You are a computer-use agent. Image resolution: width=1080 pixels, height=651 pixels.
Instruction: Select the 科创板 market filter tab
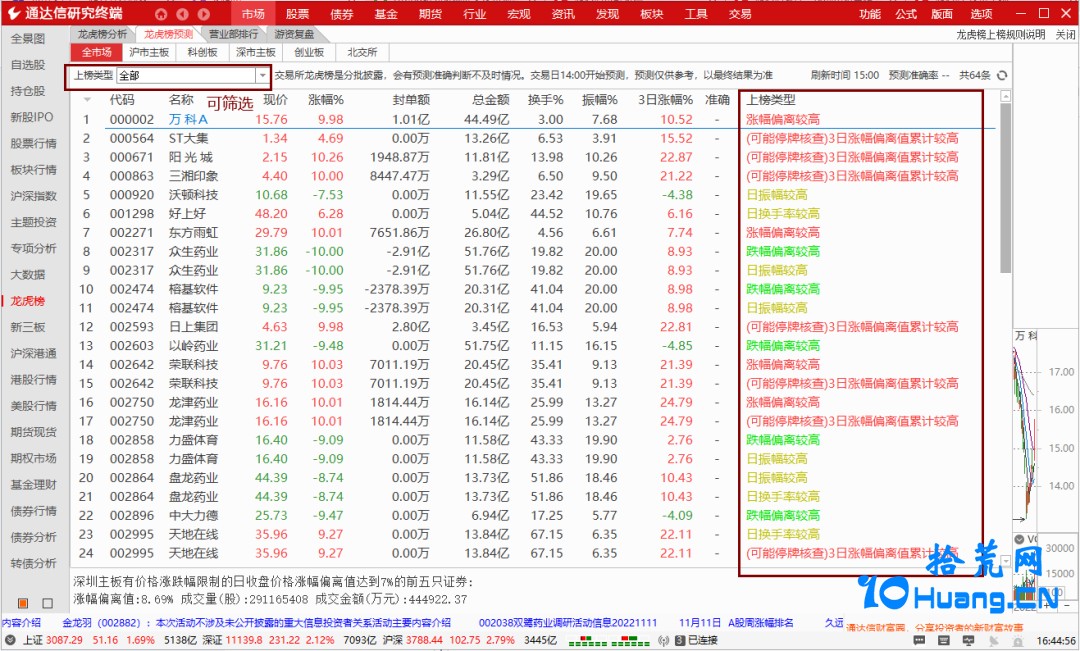(202, 52)
